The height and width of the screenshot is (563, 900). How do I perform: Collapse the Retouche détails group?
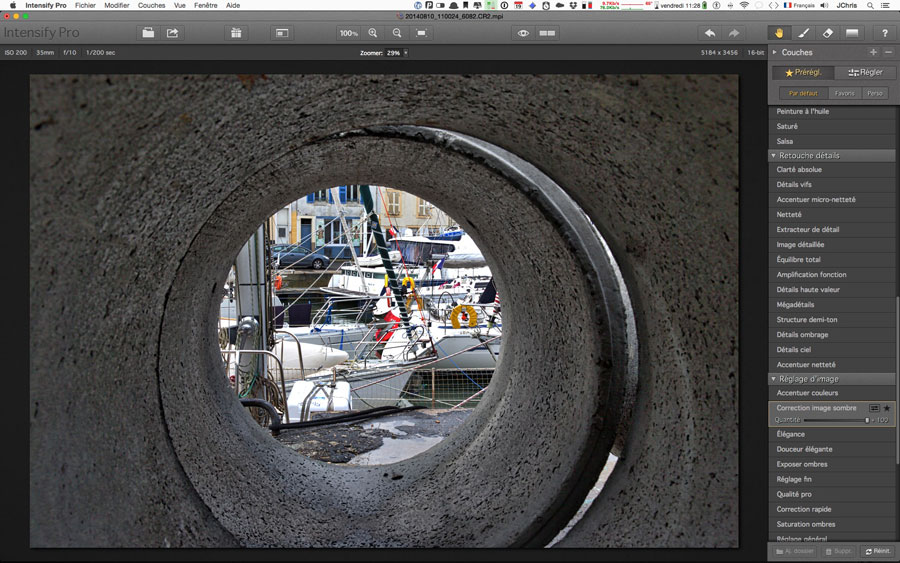click(773, 156)
